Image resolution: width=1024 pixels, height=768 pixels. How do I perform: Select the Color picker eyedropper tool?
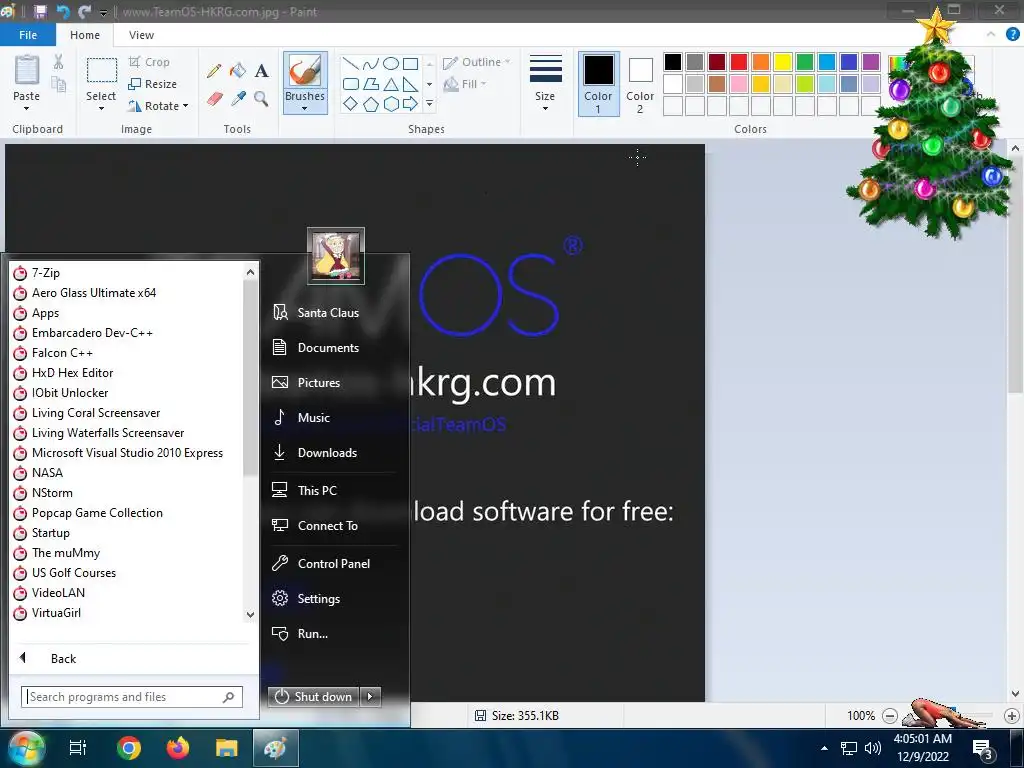point(238,99)
